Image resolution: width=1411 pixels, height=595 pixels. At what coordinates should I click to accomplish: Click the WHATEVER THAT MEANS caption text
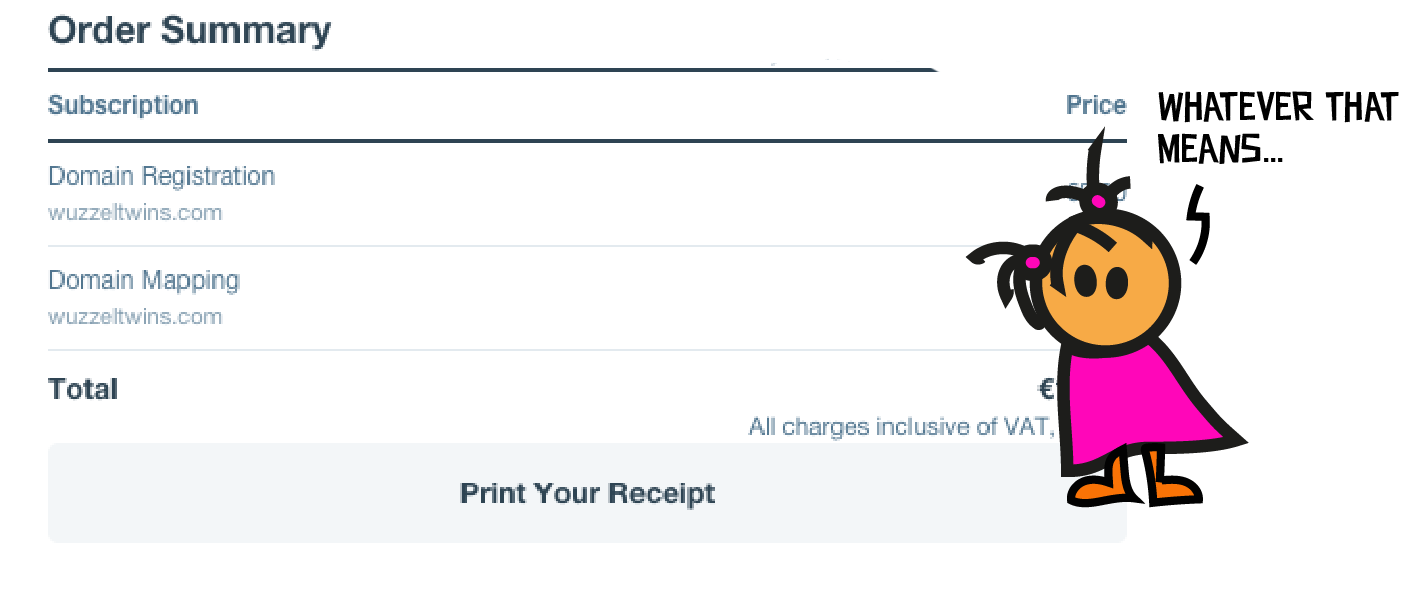click(1275, 127)
